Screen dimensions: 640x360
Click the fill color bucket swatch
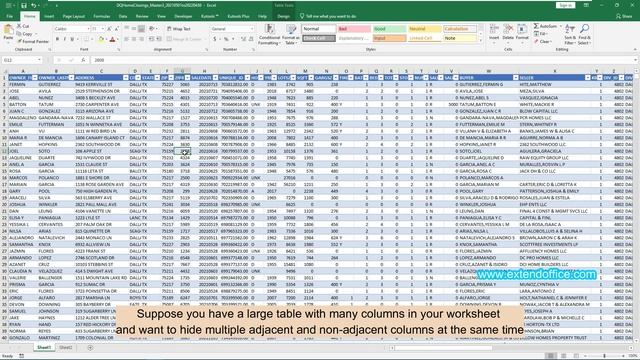pyautogui.click(x=101, y=40)
